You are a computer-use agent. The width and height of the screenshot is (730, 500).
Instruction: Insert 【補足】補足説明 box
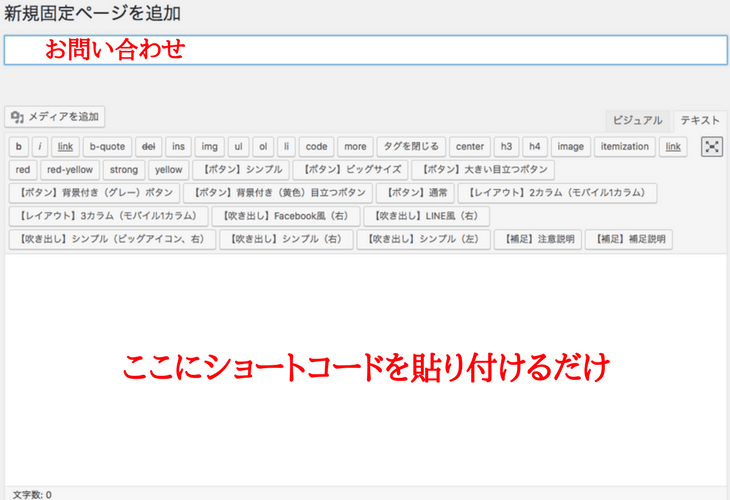pos(629,239)
